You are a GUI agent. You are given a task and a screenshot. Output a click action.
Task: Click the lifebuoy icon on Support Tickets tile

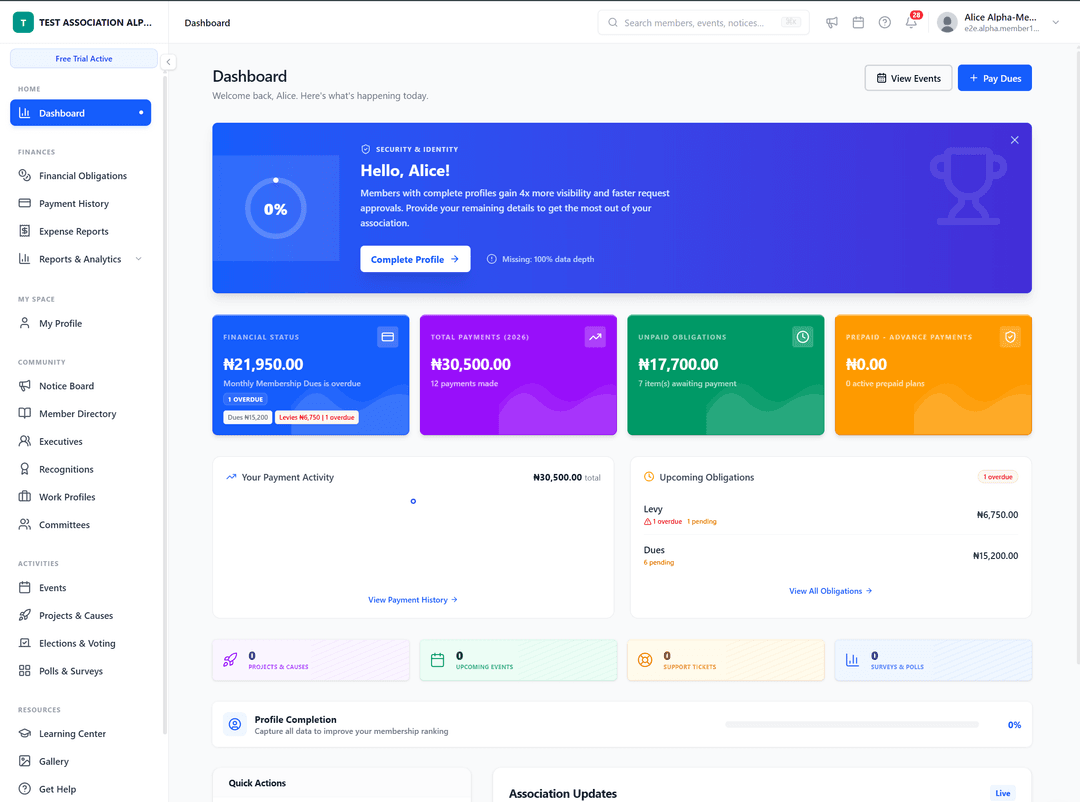coord(645,660)
